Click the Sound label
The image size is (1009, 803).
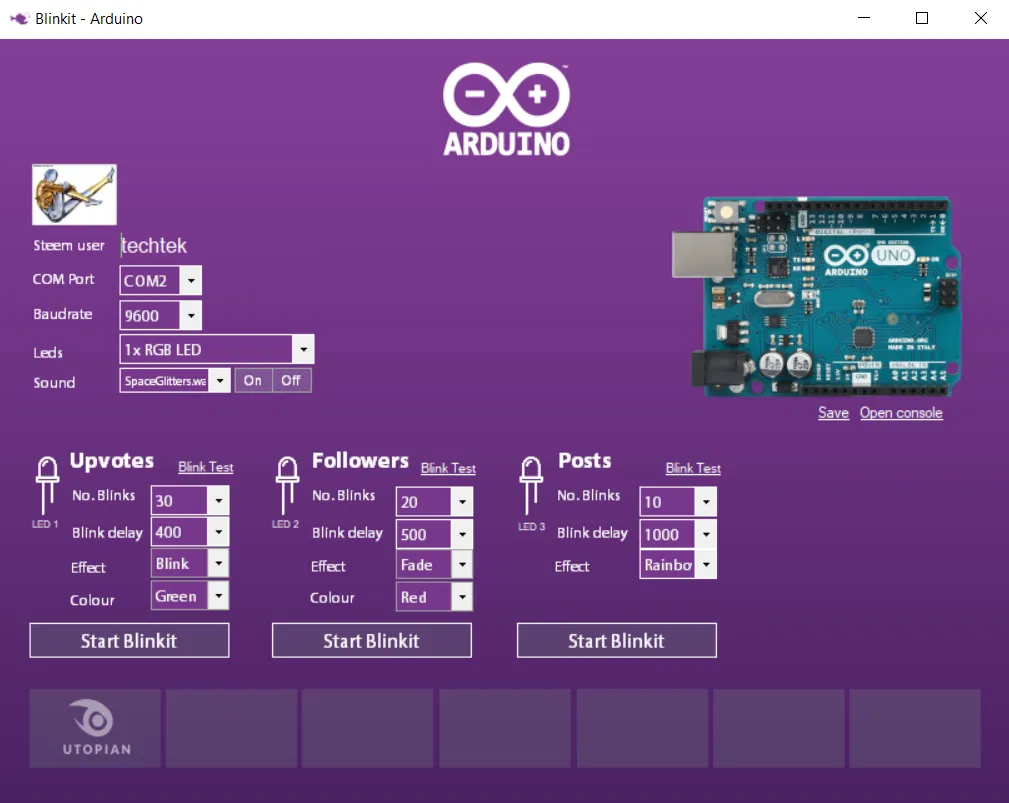click(54, 383)
